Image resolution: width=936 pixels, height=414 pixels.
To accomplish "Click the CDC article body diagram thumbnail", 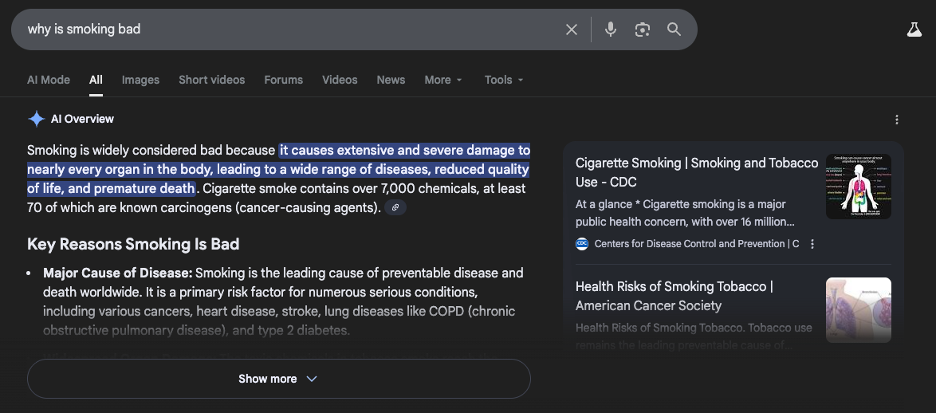I will 858,187.
